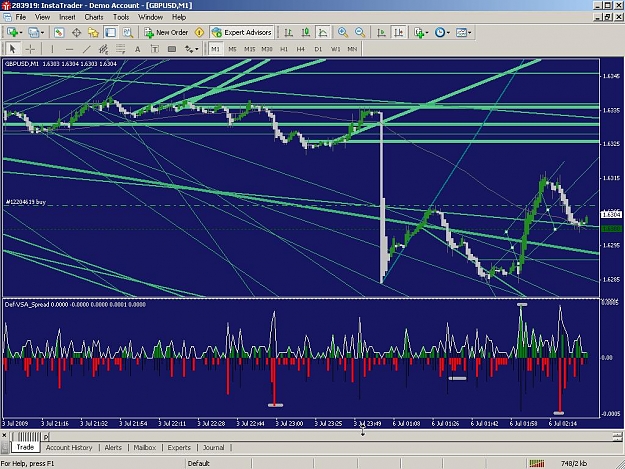This screenshot has height=469, width=625.
Task: Select the W1 timeframe
Action: point(336,49)
